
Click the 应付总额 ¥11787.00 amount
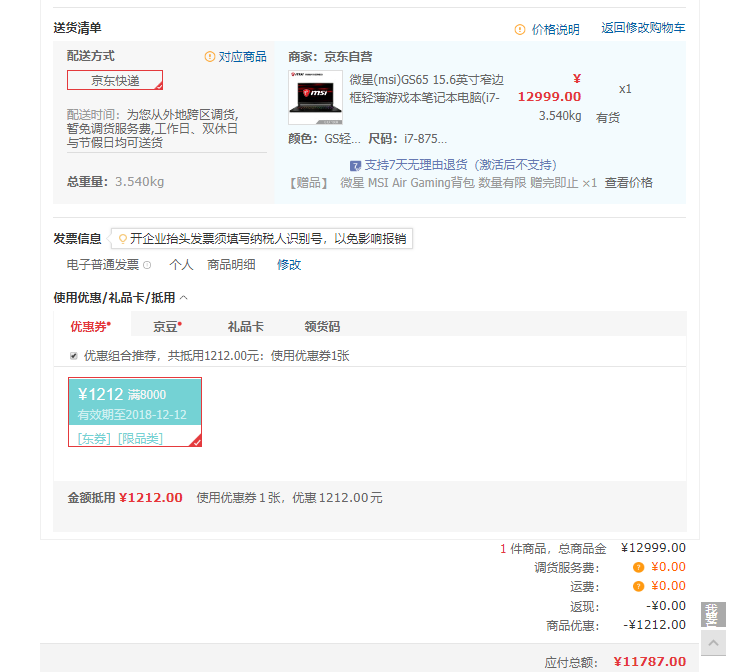pos(650,662)
